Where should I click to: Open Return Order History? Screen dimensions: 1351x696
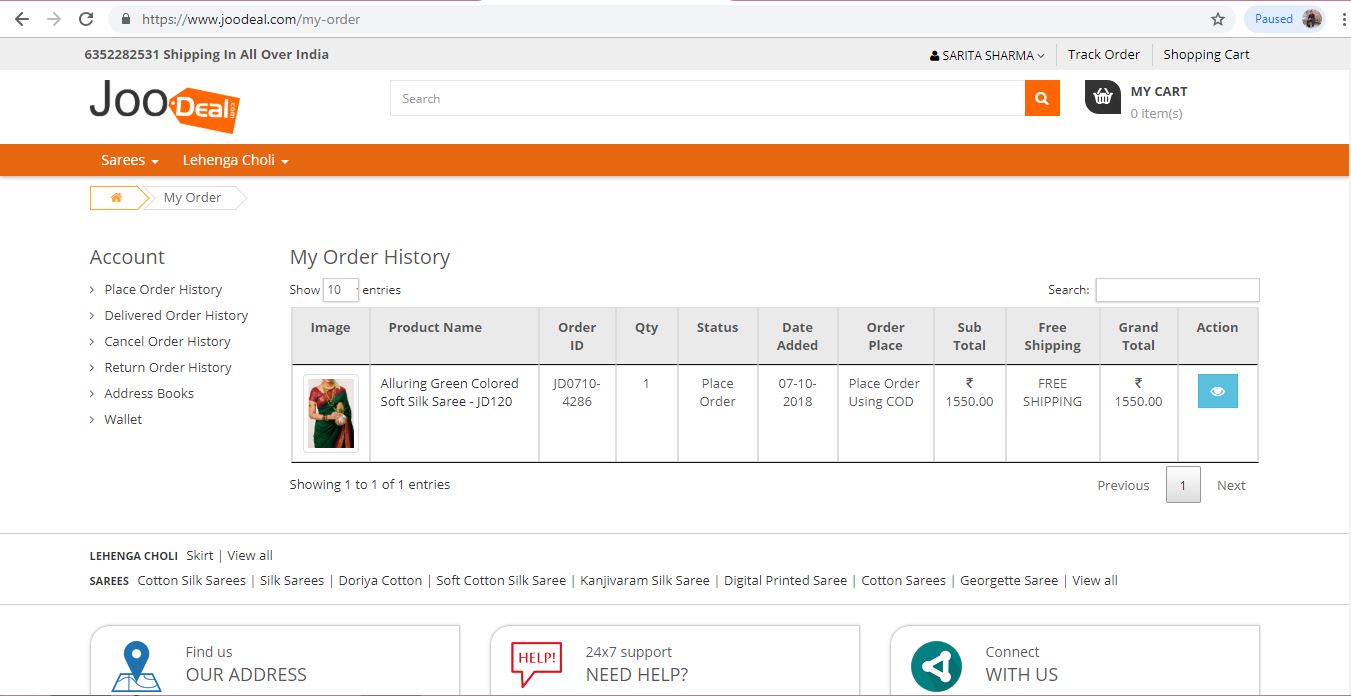click(168, 367)
